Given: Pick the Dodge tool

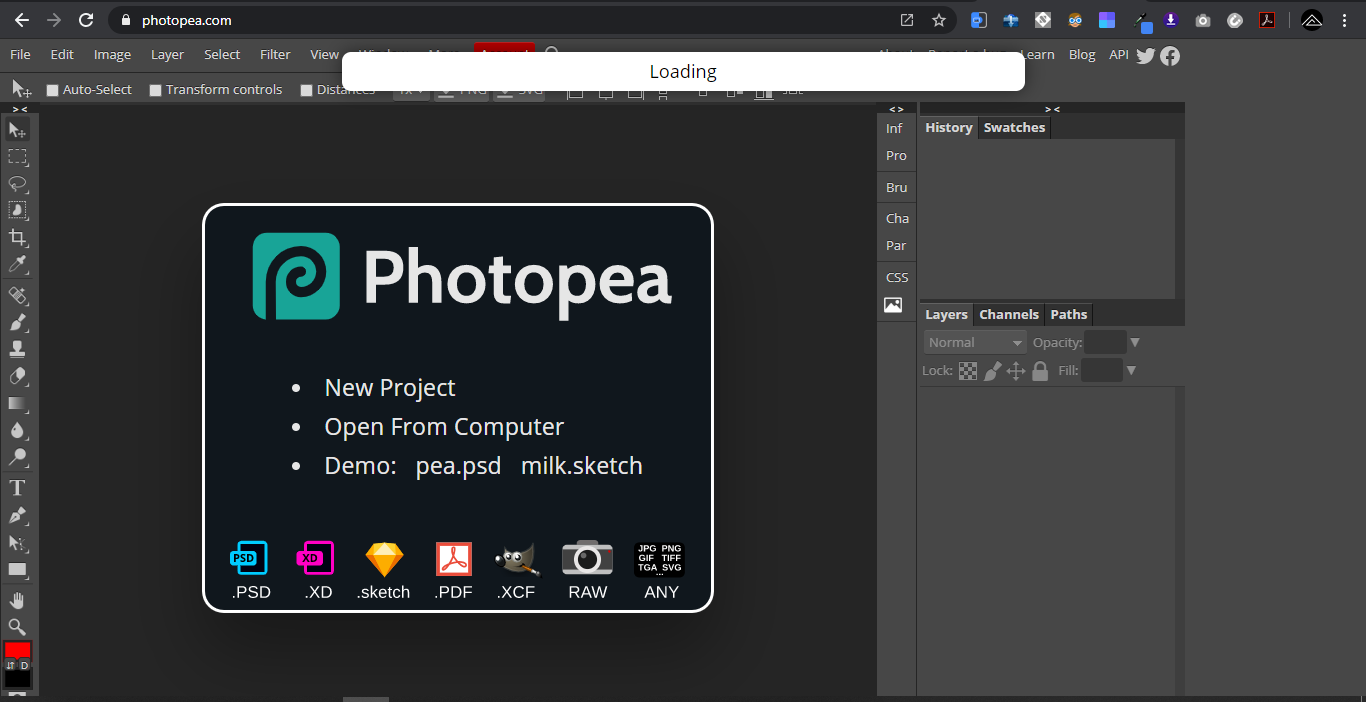Looking at the screenshot, I should 17,458.
